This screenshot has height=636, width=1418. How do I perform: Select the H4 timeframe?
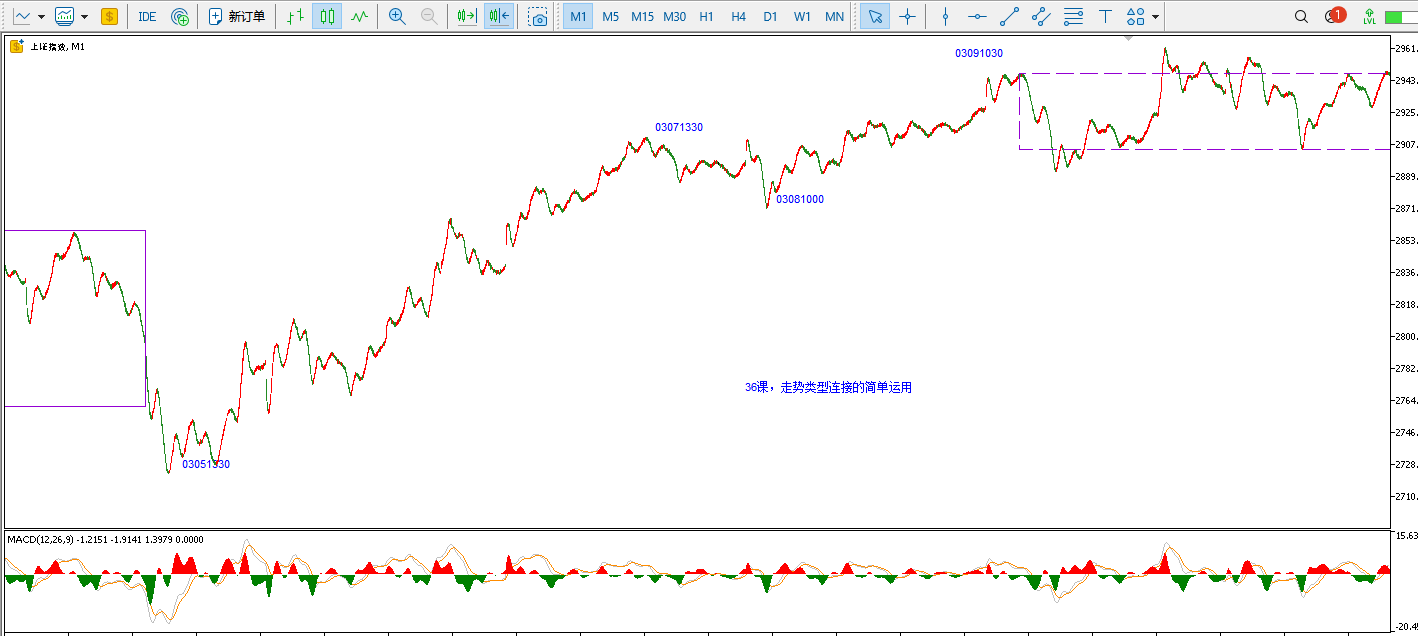738,16
